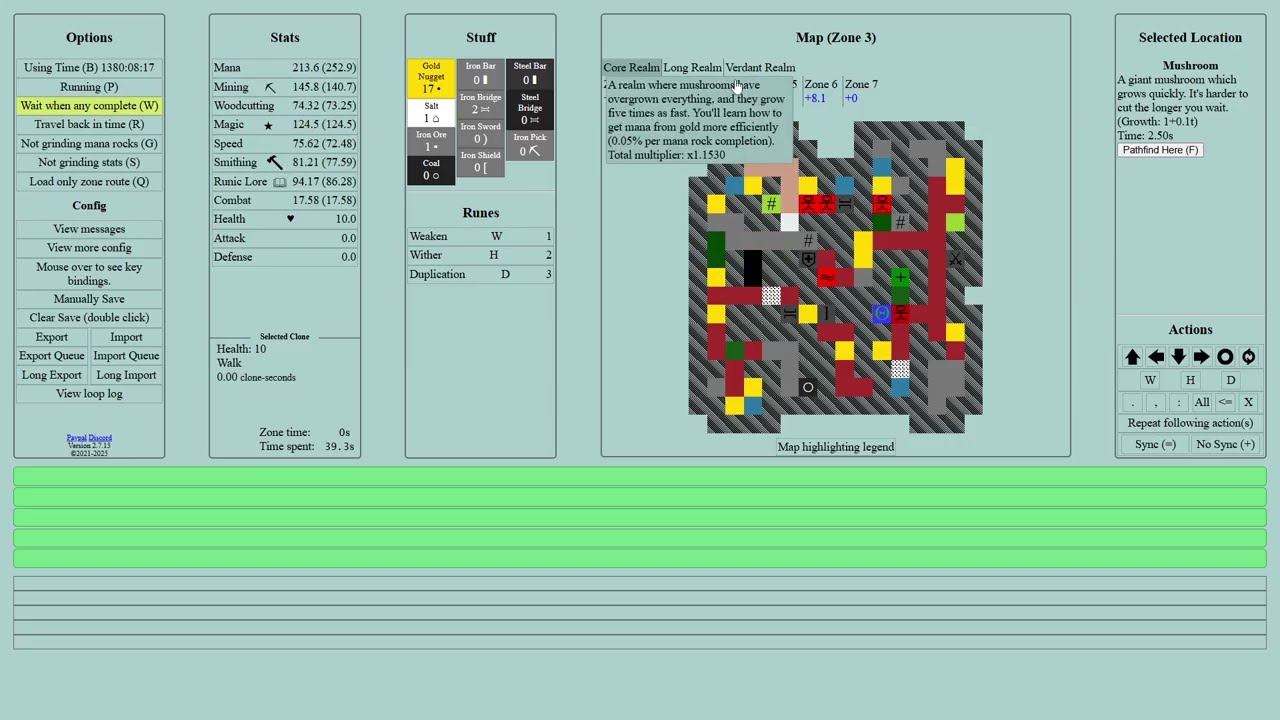Click Travel back in time (R)
This screenshot has width=1280, height=720.
pos(89,125)
